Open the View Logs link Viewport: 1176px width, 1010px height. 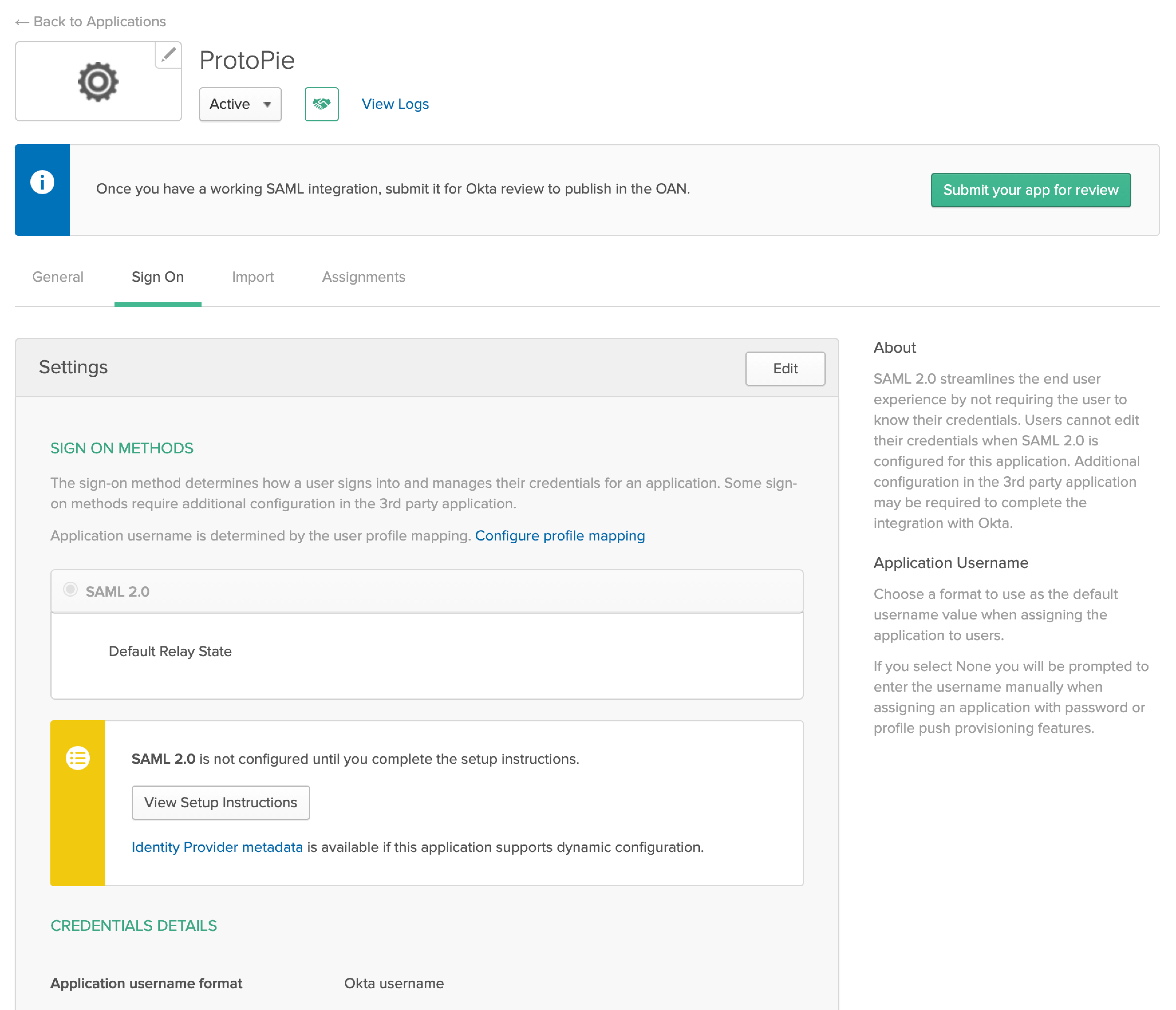395,104
